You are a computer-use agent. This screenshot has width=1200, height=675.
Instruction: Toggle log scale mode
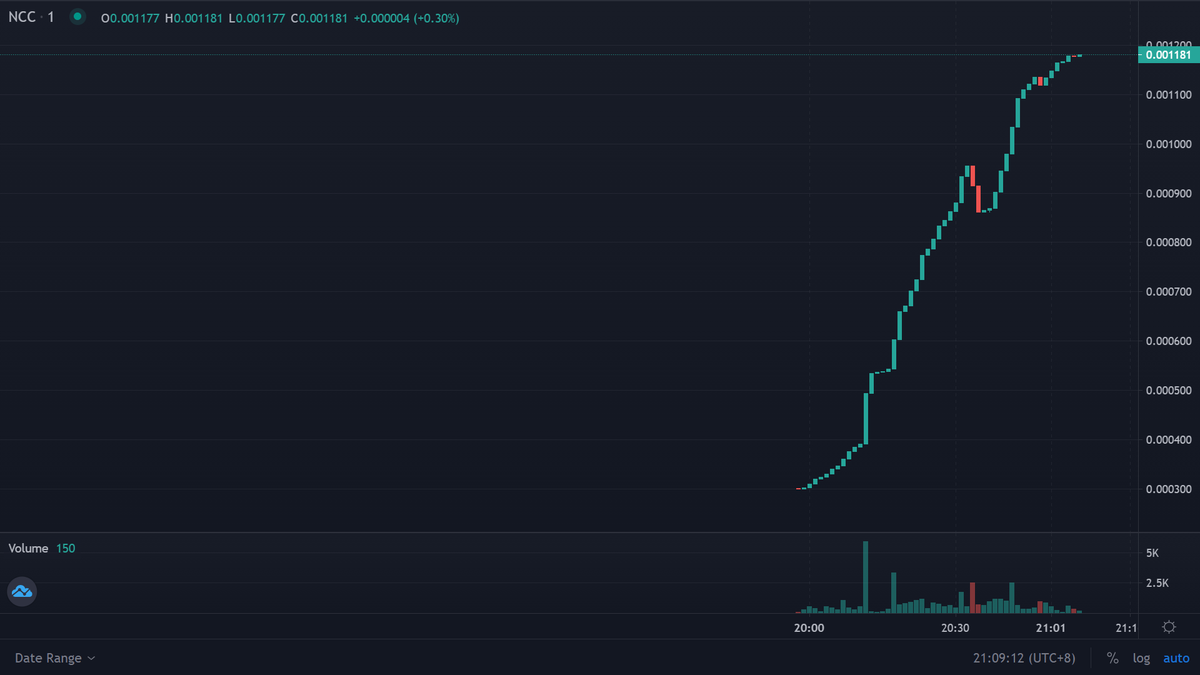pos(1141,658)
